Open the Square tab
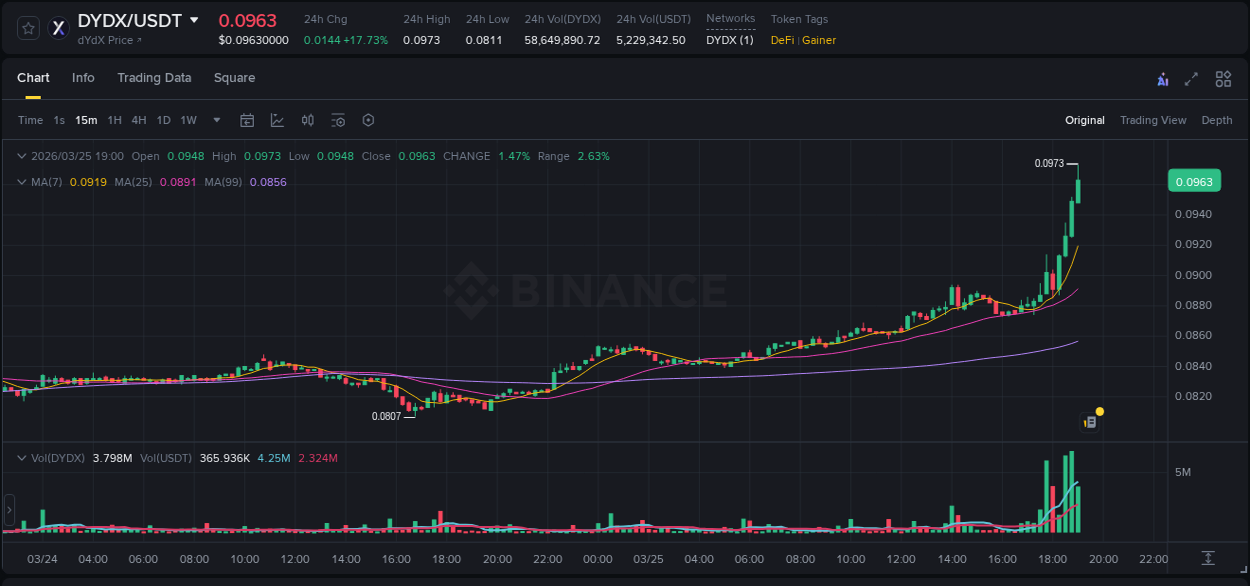The image size is (1250, 586). (x=234, y=78)
